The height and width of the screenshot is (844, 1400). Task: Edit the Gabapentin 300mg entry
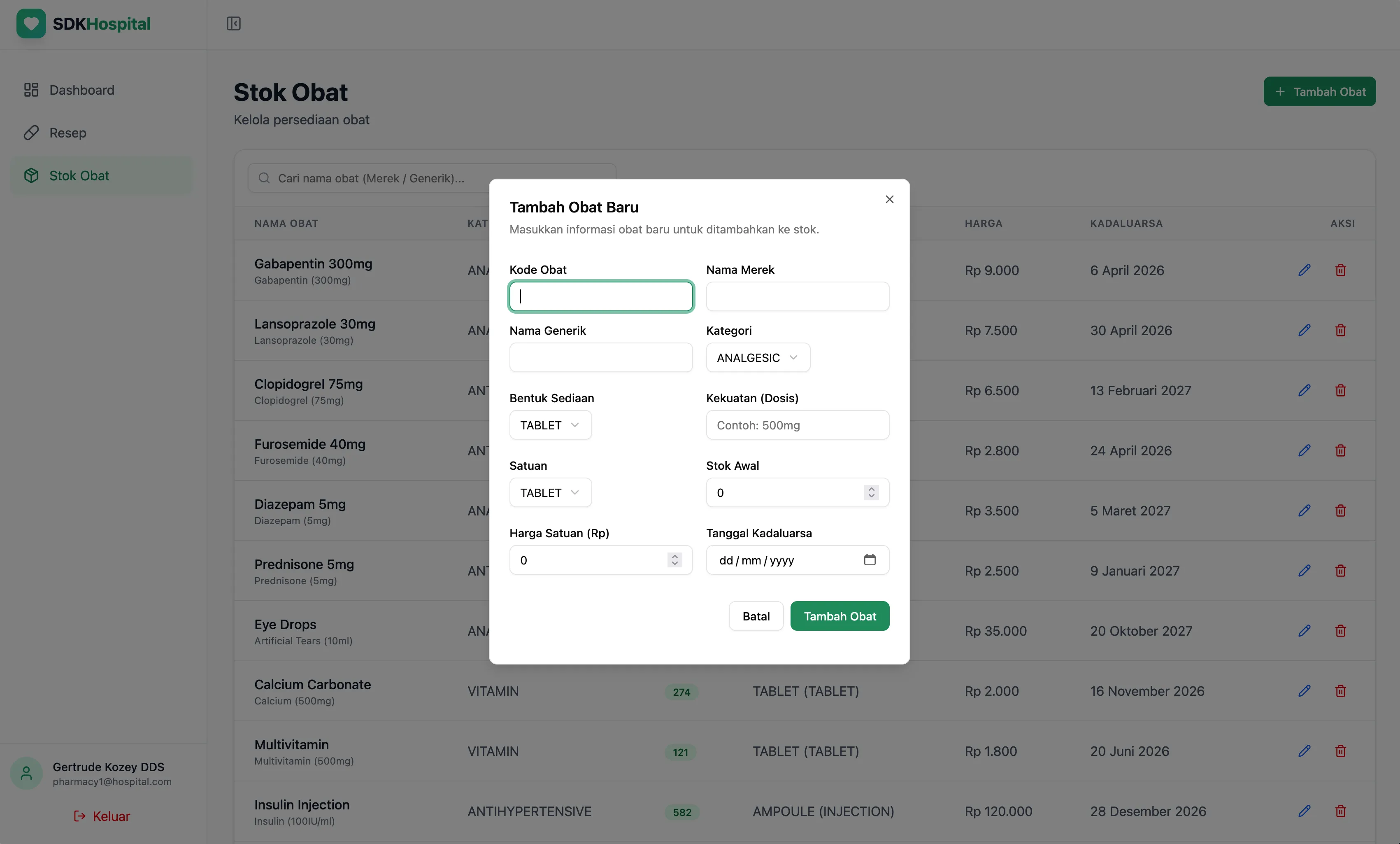click(1305, 270)
